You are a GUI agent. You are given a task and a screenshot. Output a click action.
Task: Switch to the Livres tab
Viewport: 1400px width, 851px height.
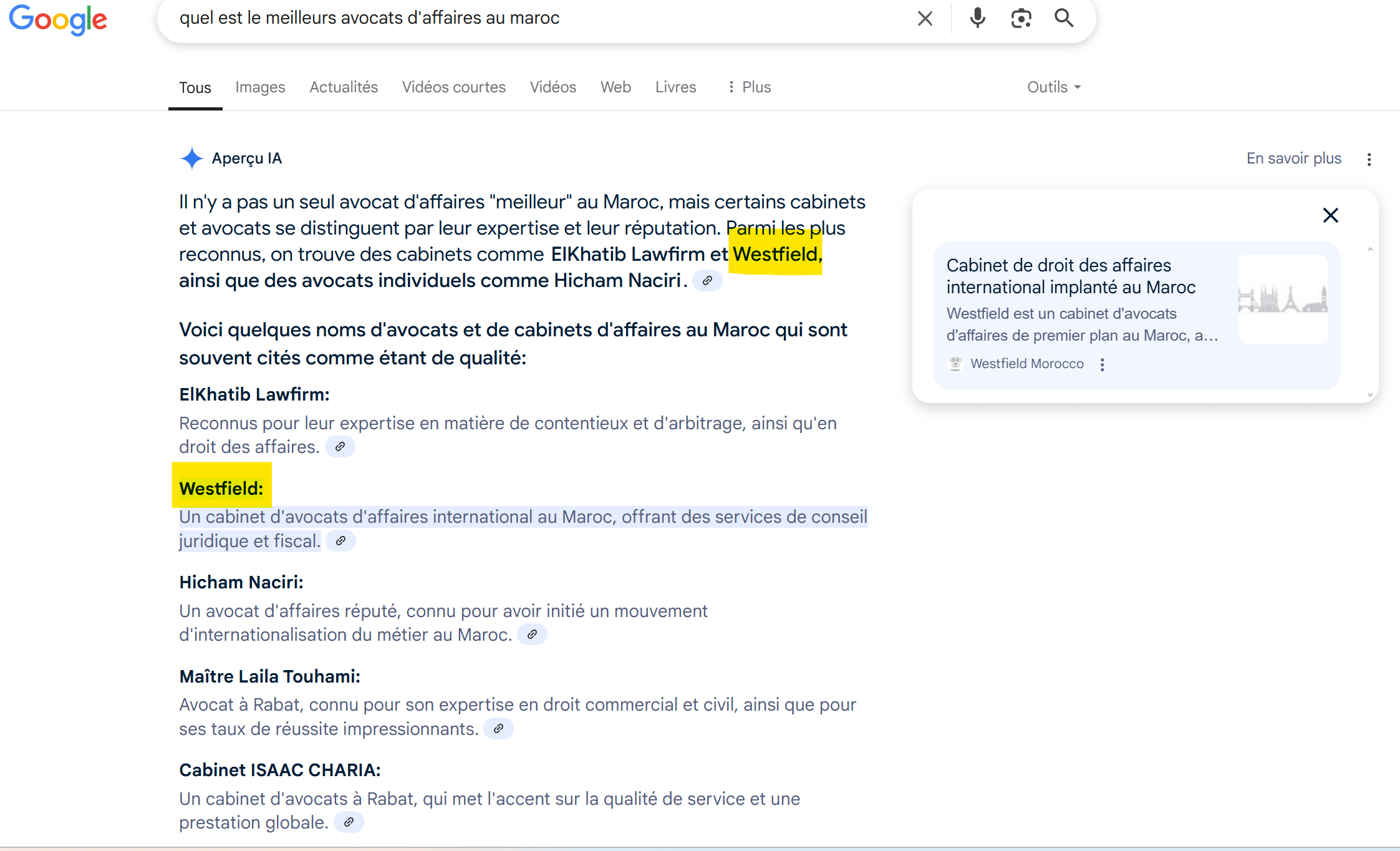675,87
